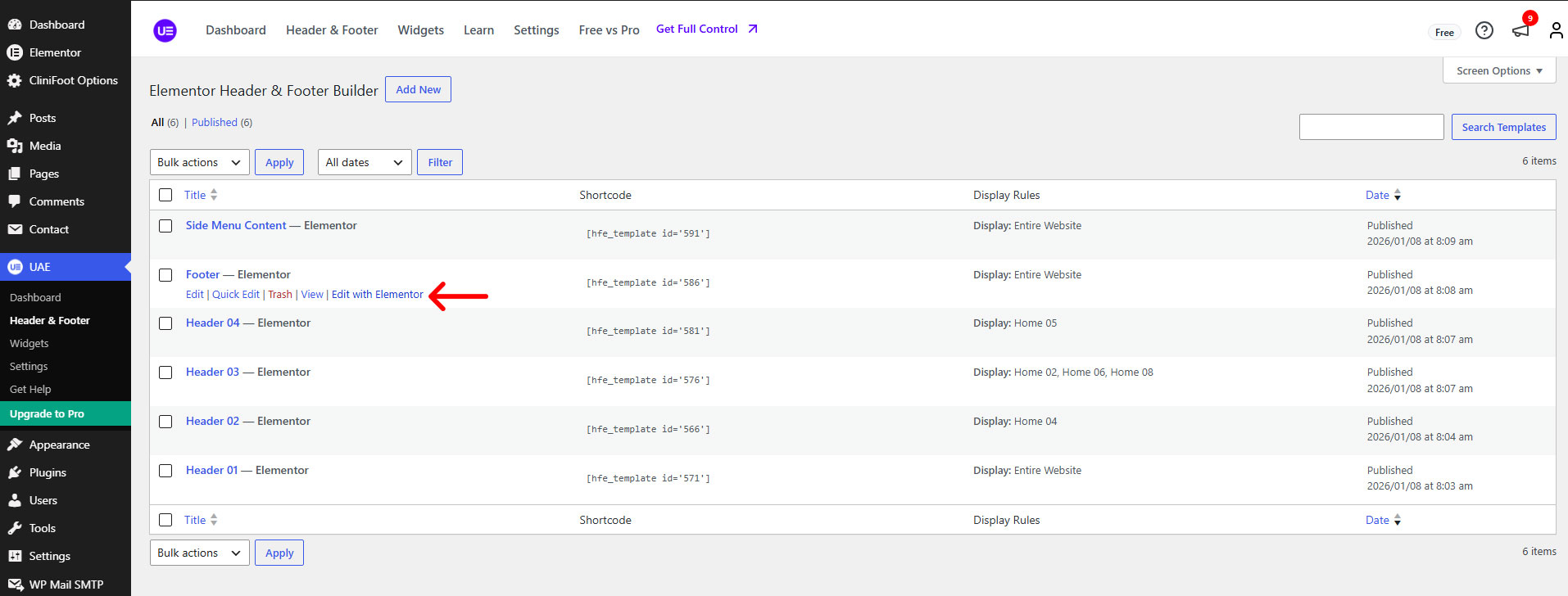
Task: Open the megaphone notifications icon
Action: (1520, 30)
